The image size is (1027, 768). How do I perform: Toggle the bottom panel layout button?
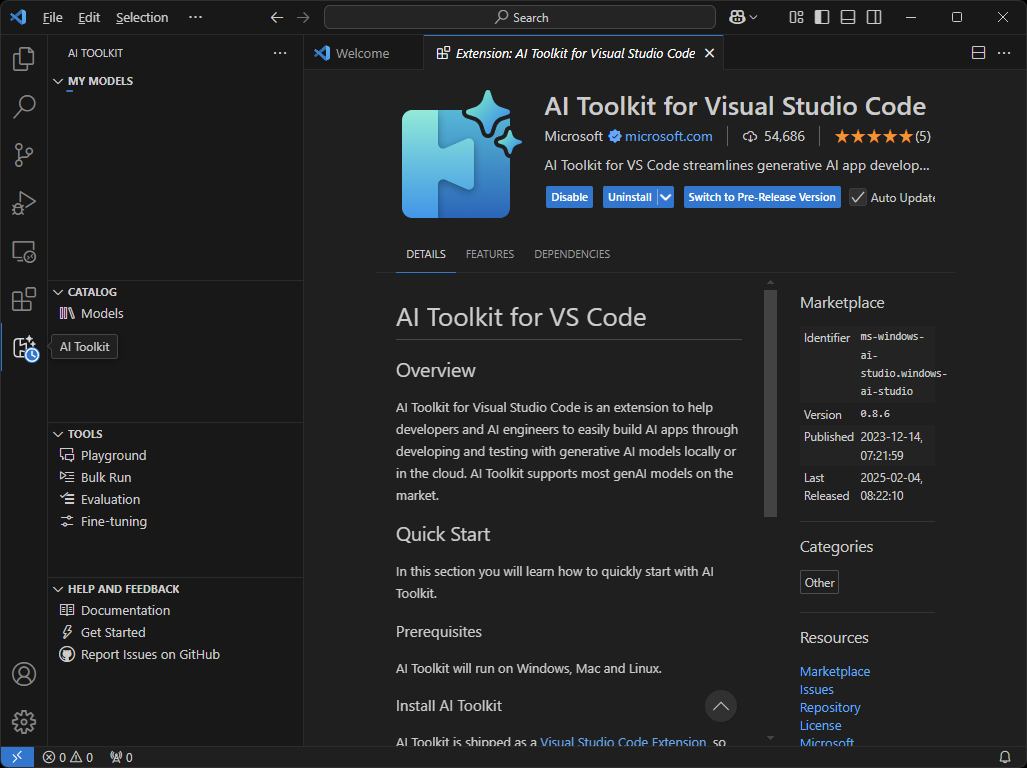[848, 17]
